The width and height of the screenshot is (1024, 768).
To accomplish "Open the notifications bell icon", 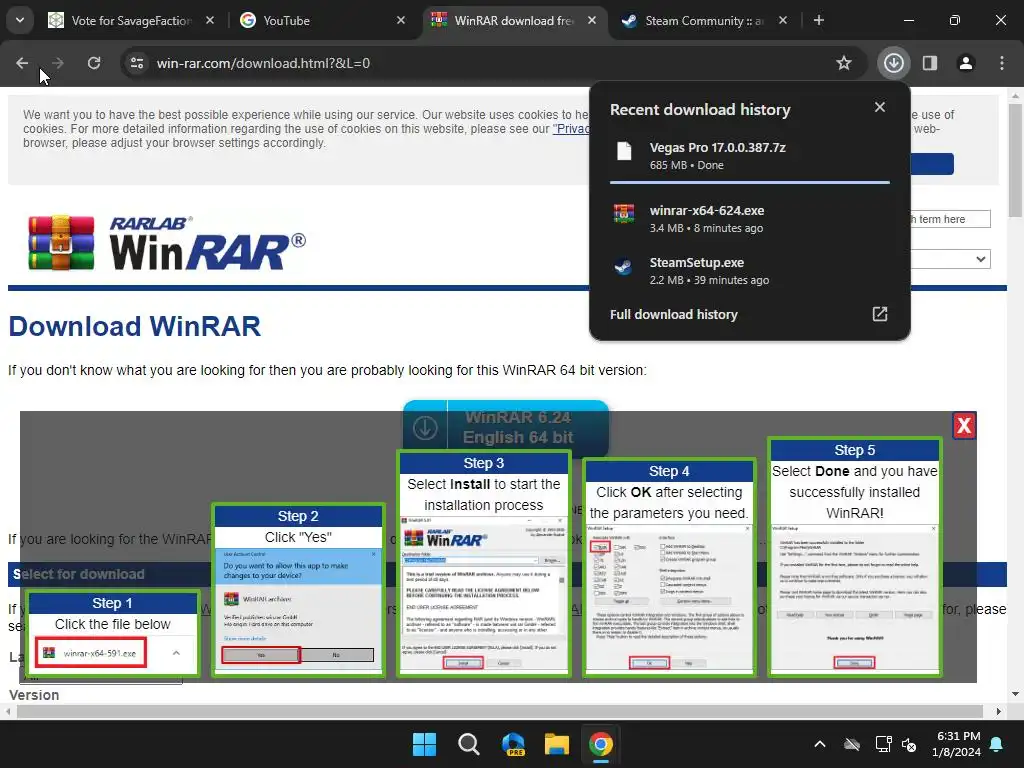I will [997, 744].
